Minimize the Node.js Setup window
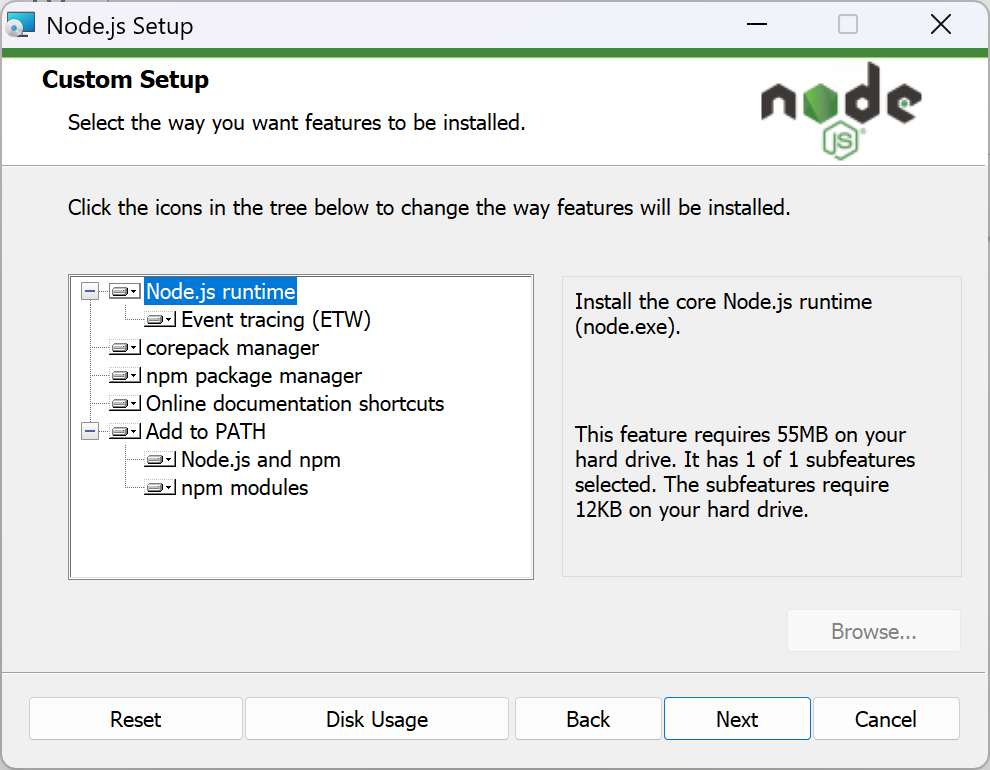 [x=756, y=25]
